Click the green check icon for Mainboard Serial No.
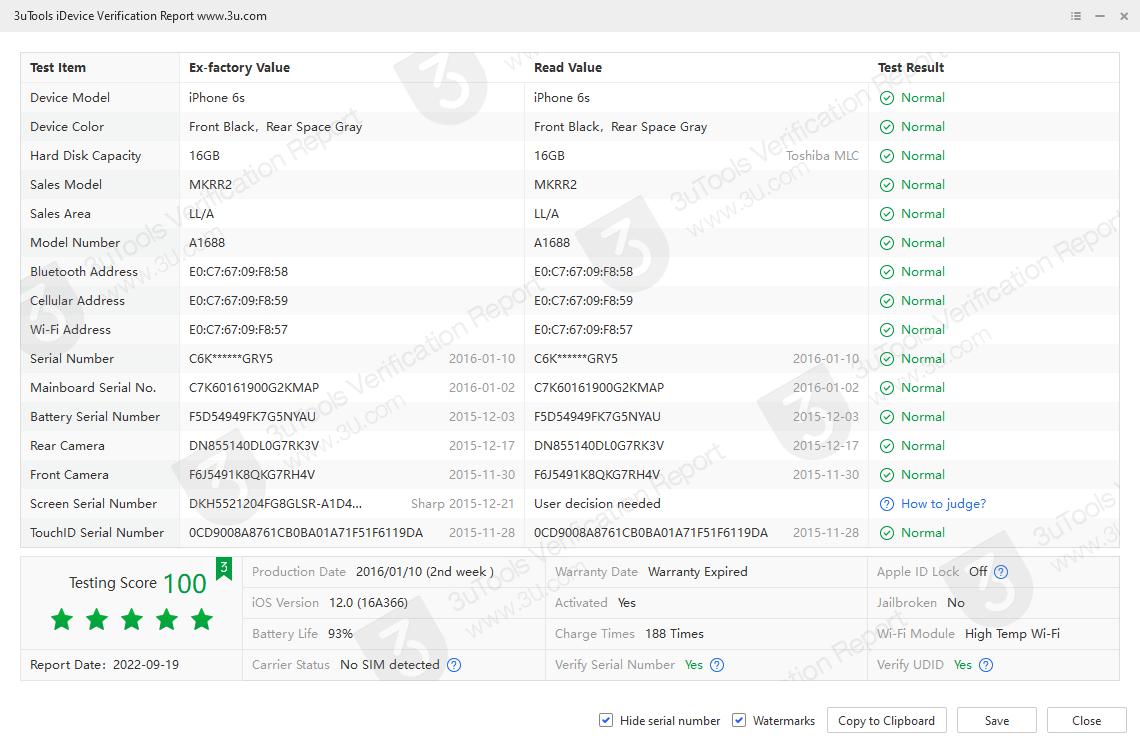 [886, 388]
